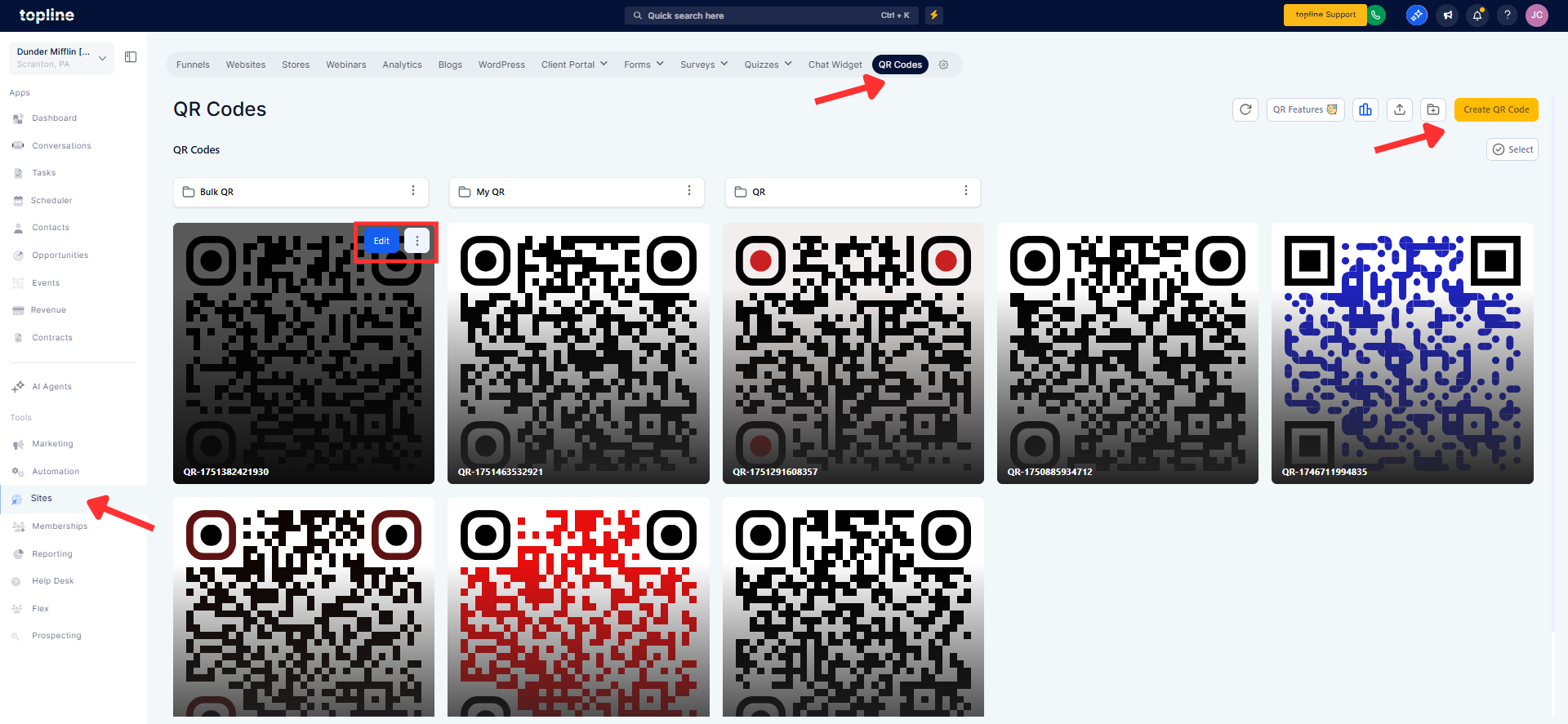Open Automation in the sidebar
Screen dimensions: 1568x724
[x=56, y=472]
